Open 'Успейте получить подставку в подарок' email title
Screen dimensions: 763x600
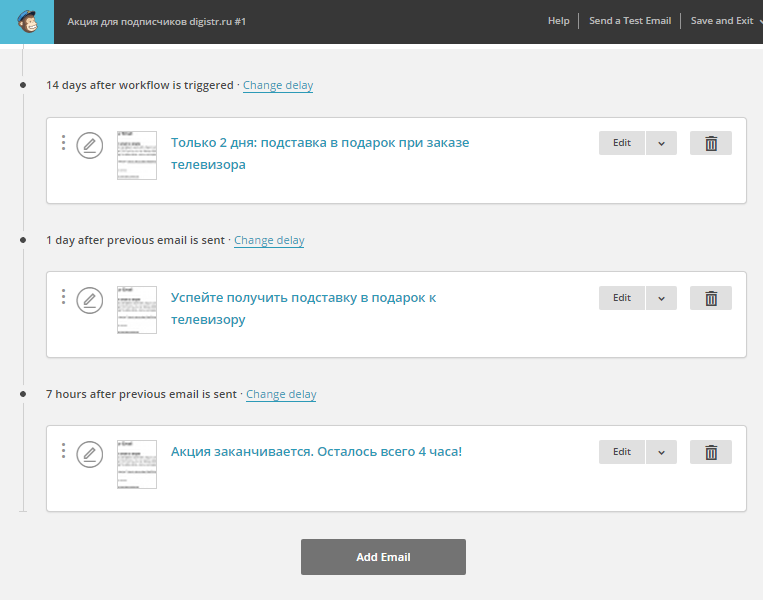coord(303,308)
